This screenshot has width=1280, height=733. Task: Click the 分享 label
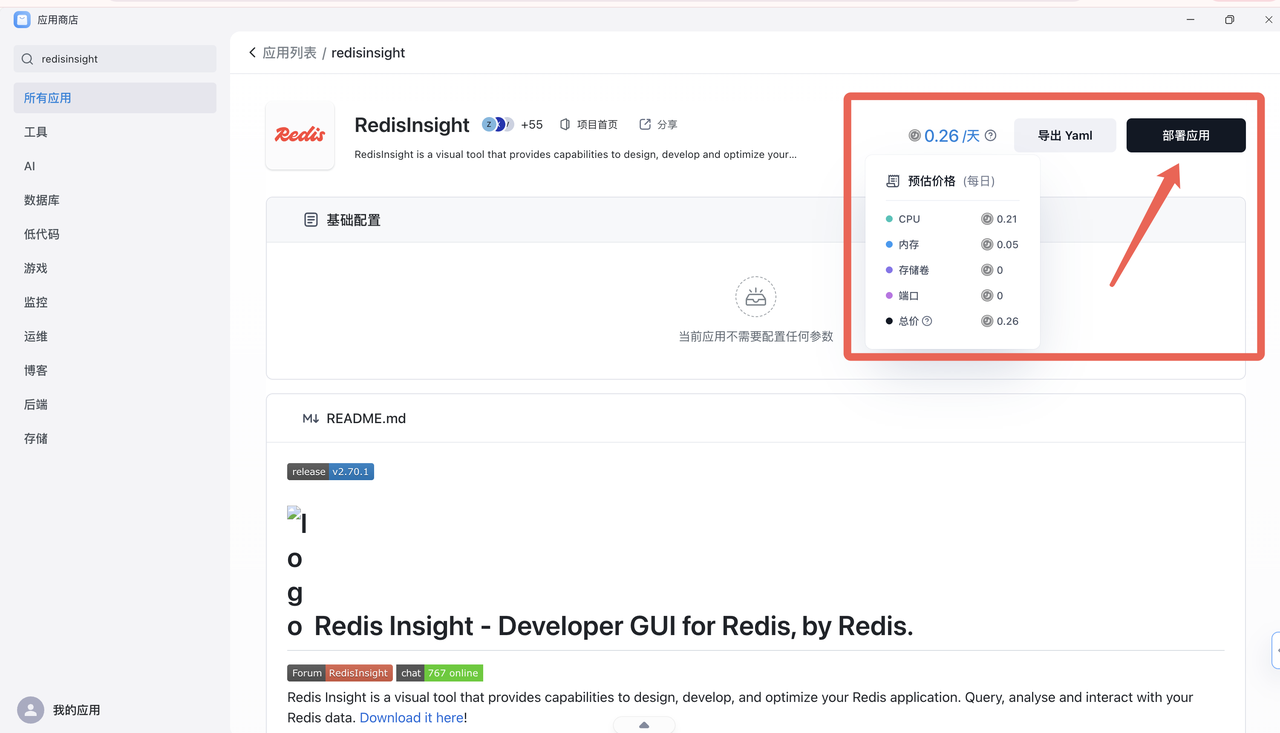667,125
